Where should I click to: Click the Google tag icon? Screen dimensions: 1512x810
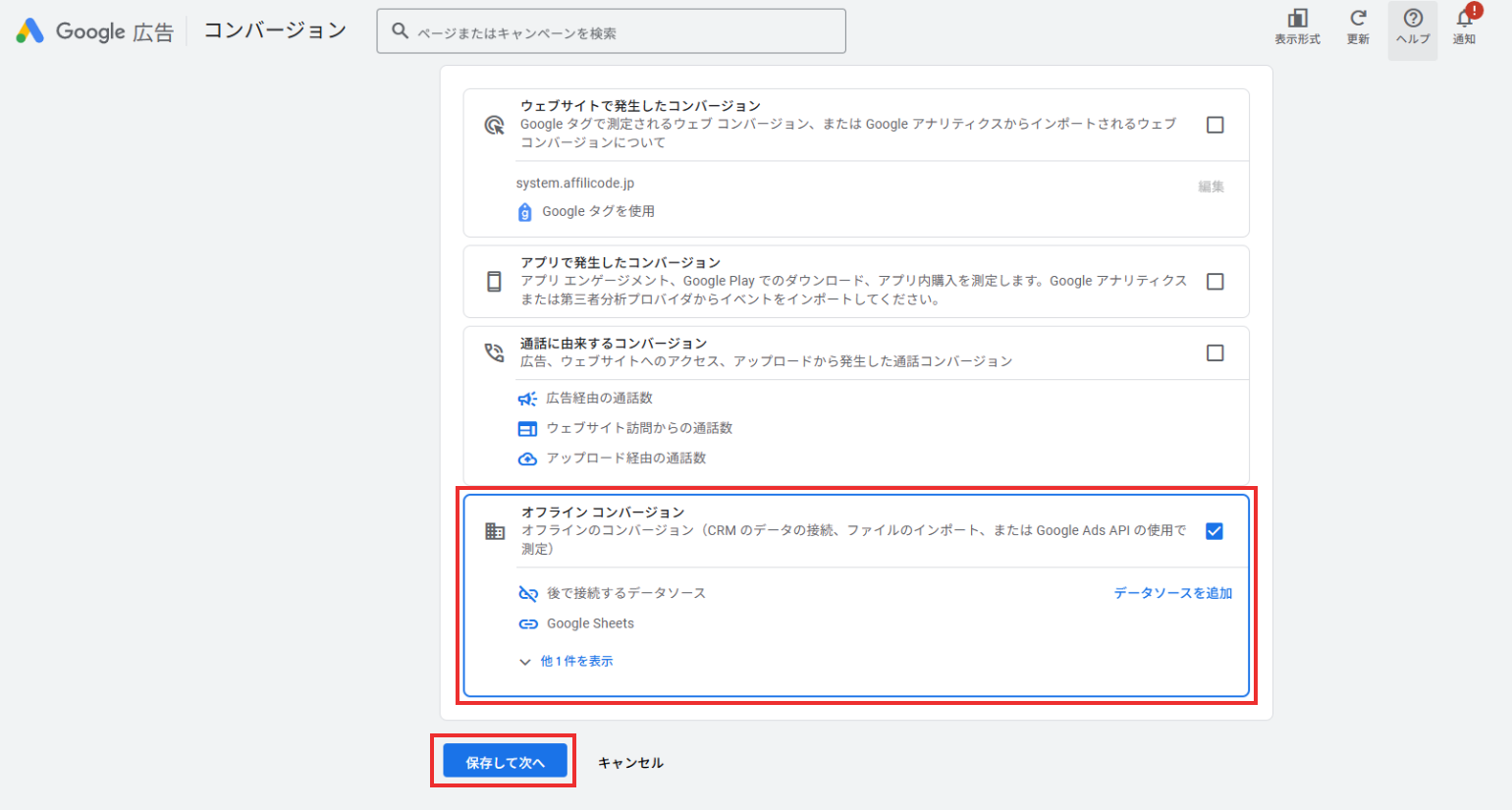pos(525,212)
